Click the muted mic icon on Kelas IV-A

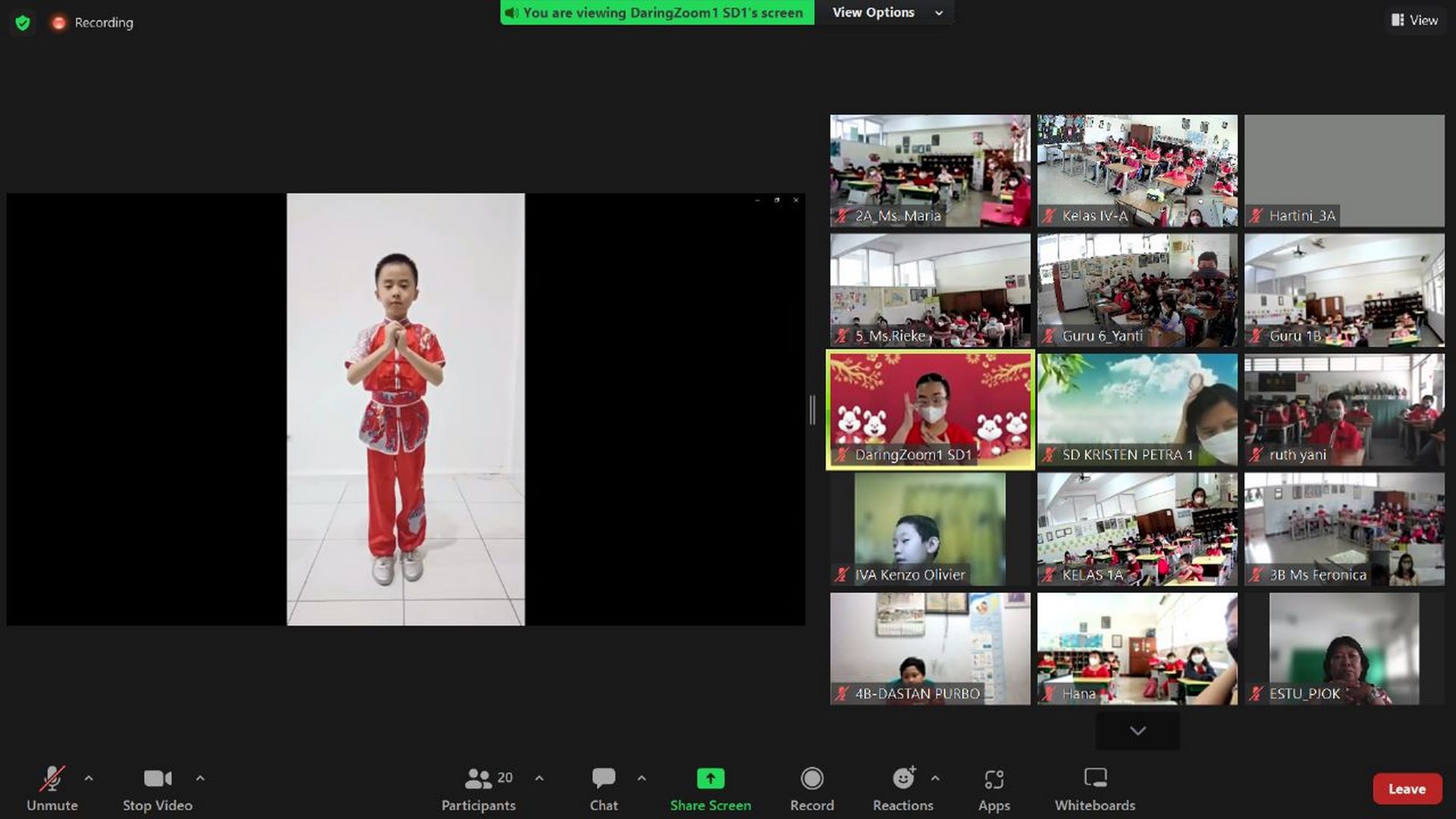click(1049, 215)
